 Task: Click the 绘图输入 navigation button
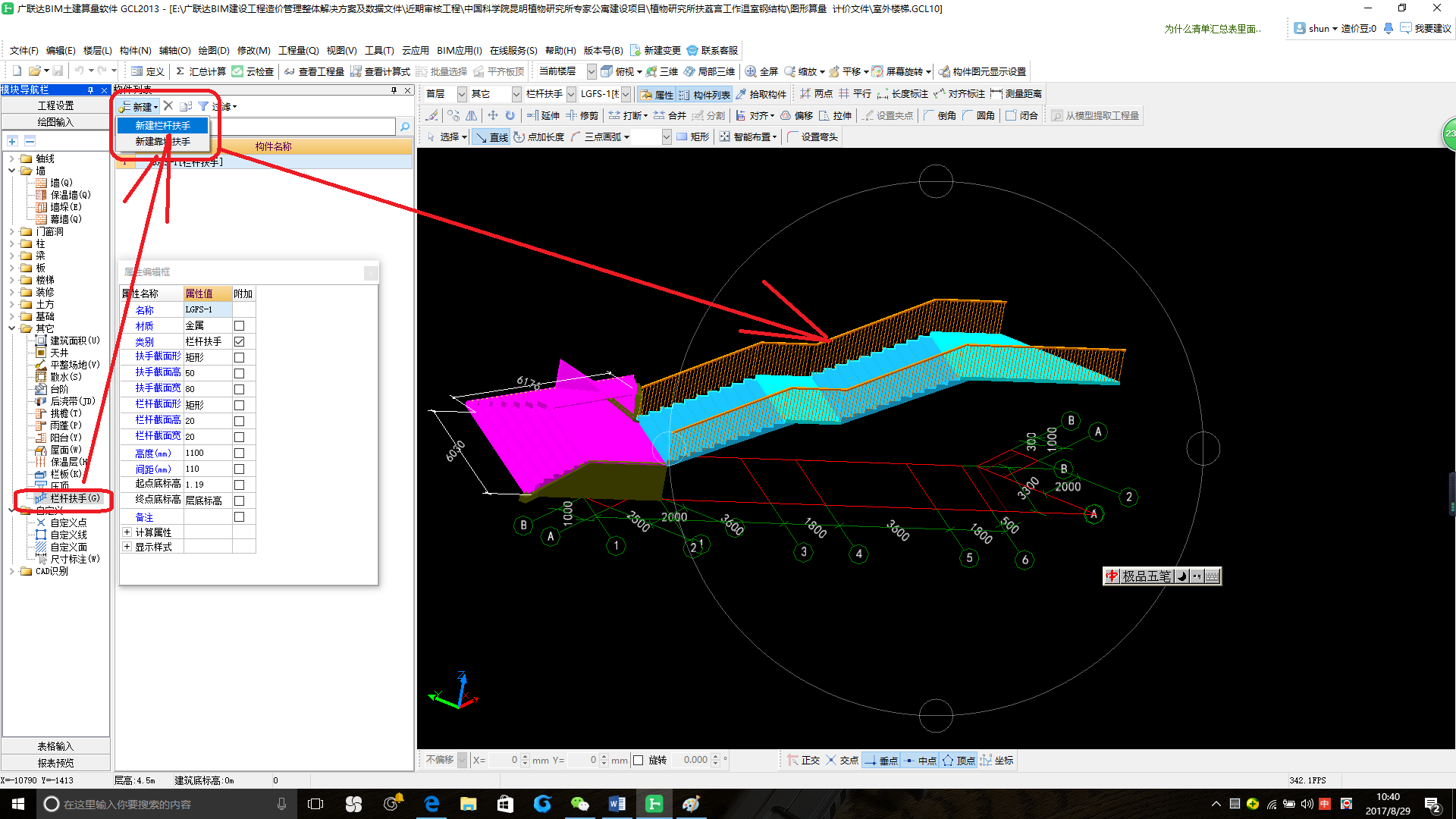[x=55, y=122]
